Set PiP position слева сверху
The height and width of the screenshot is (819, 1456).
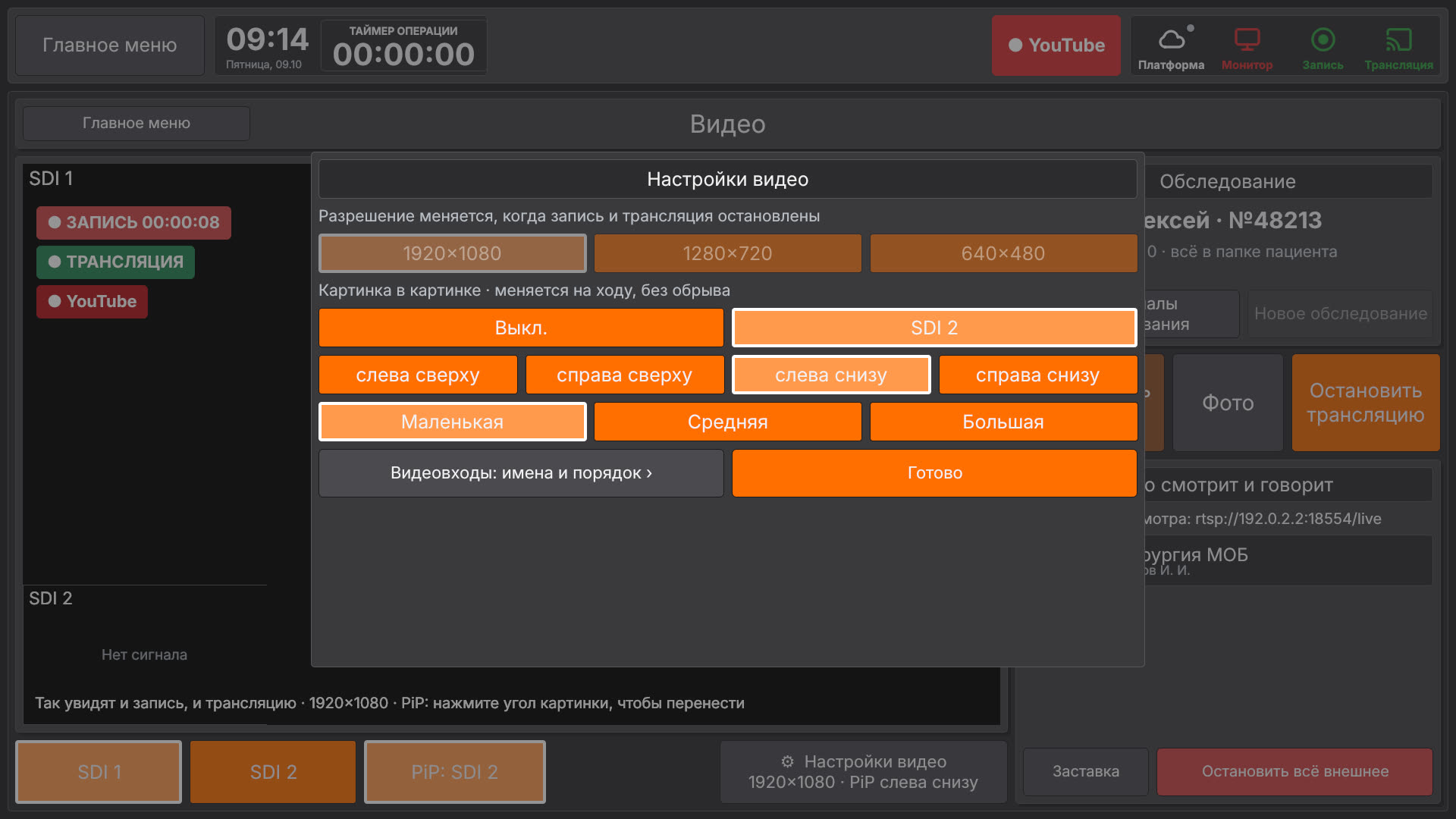point(418,375)
